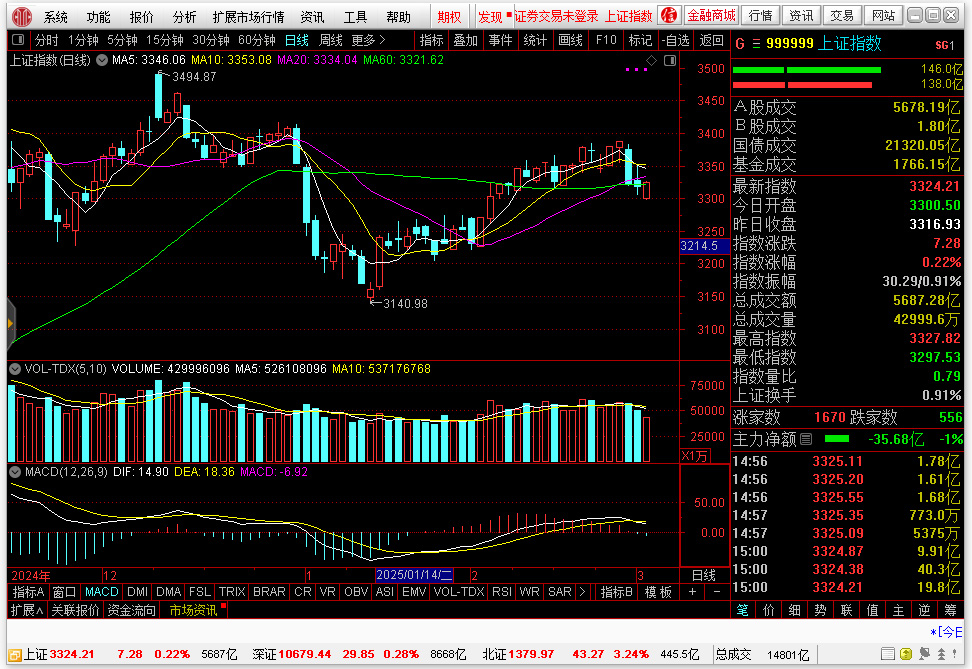Open the 分析 menu
The width and height of the screenshot is (972, 669).
[184, 17]
